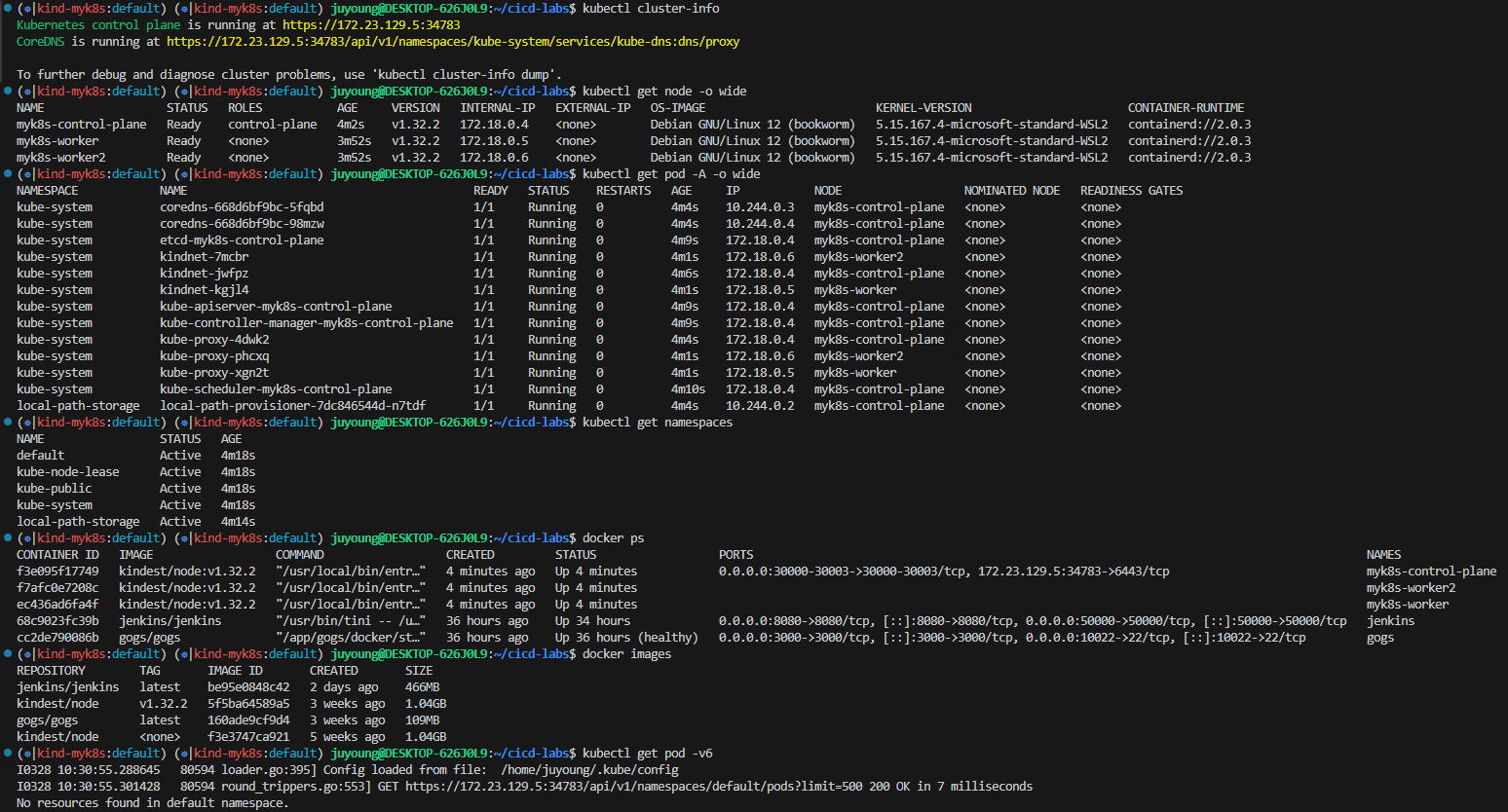1508x812 pixels.
Task: Click the blue command marker beside 'kubectl get pod -A -o wide'
Action: [8, 173]
